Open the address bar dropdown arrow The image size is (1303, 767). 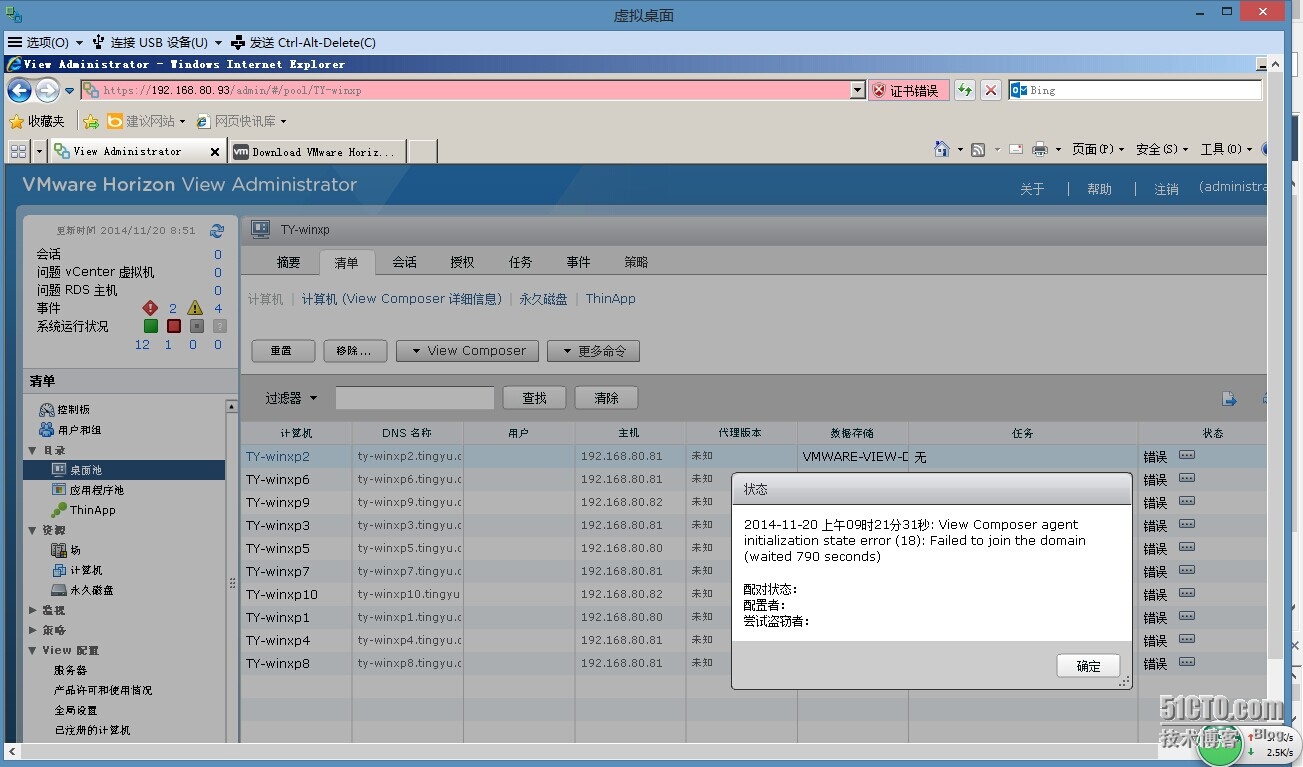click(857, 90)
